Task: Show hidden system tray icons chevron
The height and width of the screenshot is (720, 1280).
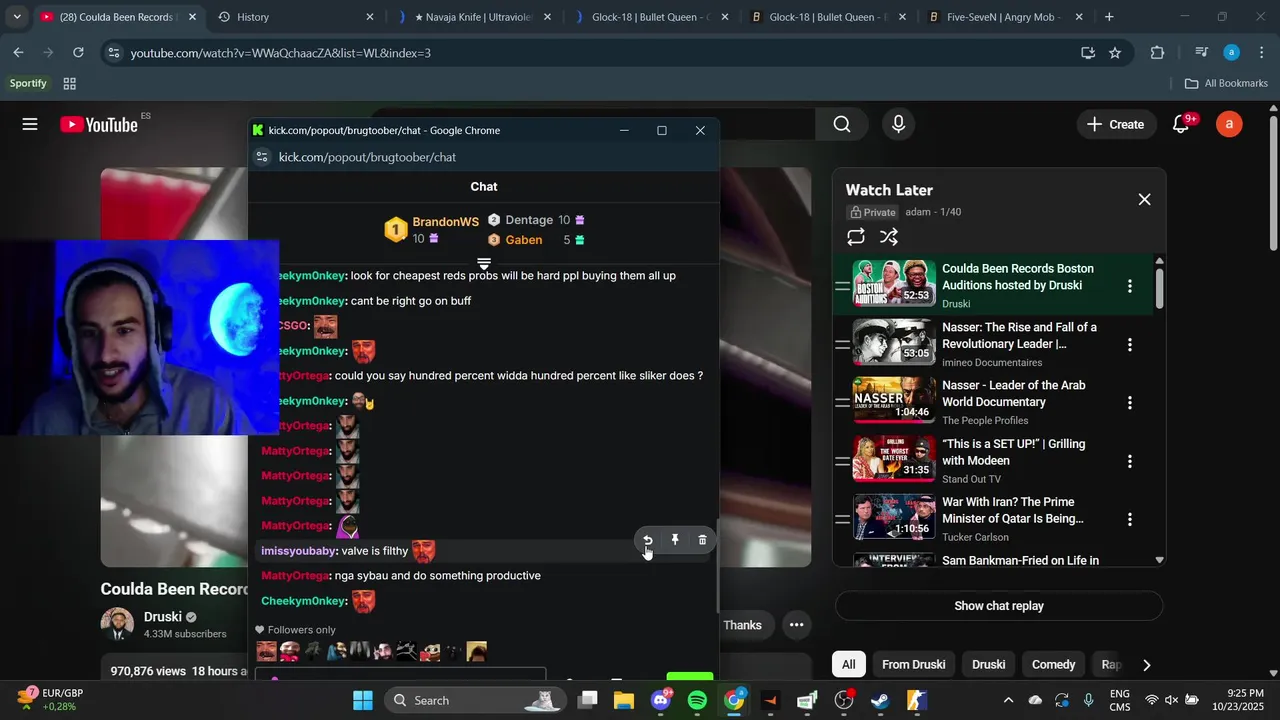Action: 1008,700
